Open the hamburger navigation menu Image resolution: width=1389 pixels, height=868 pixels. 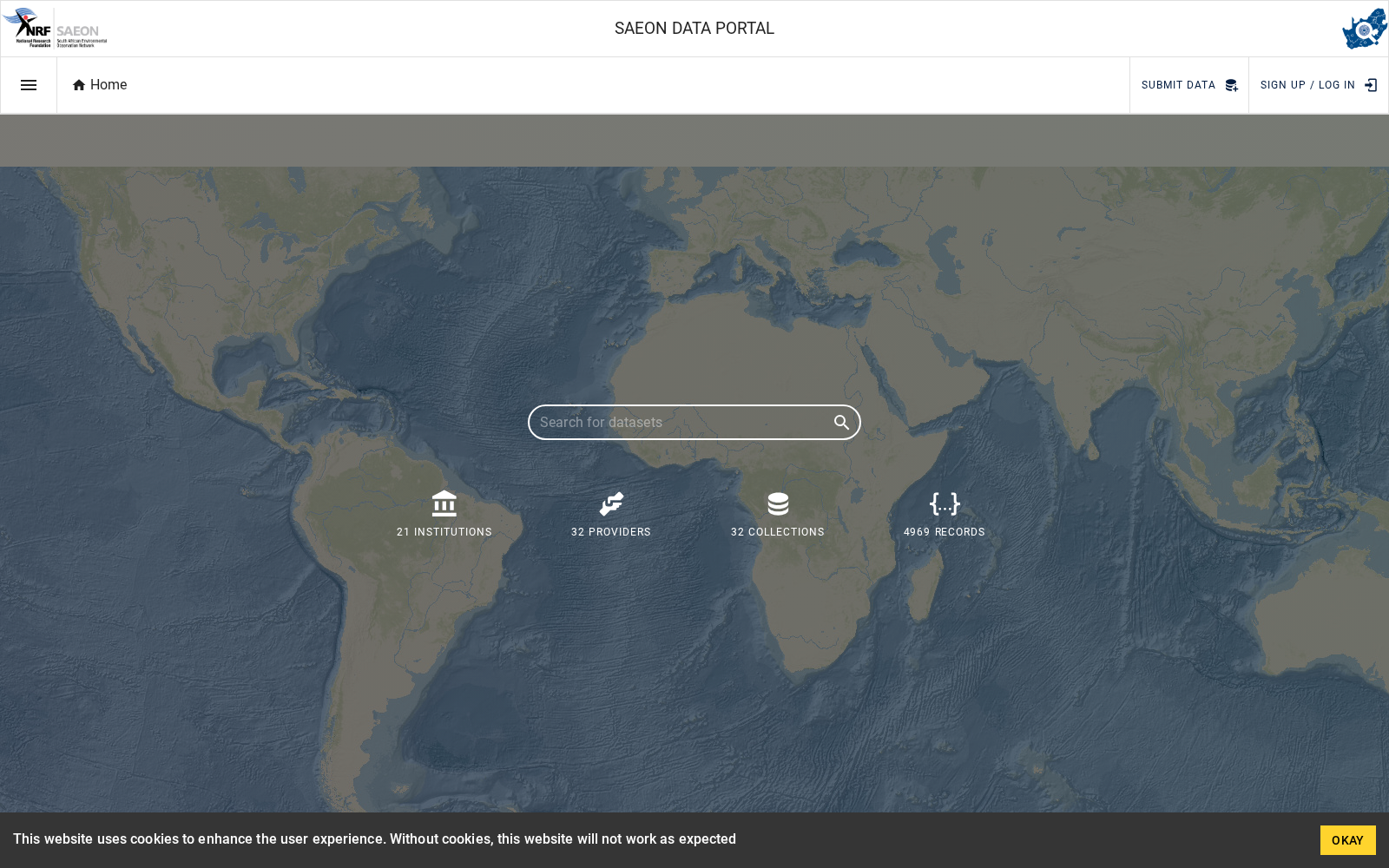coord(29,85)
